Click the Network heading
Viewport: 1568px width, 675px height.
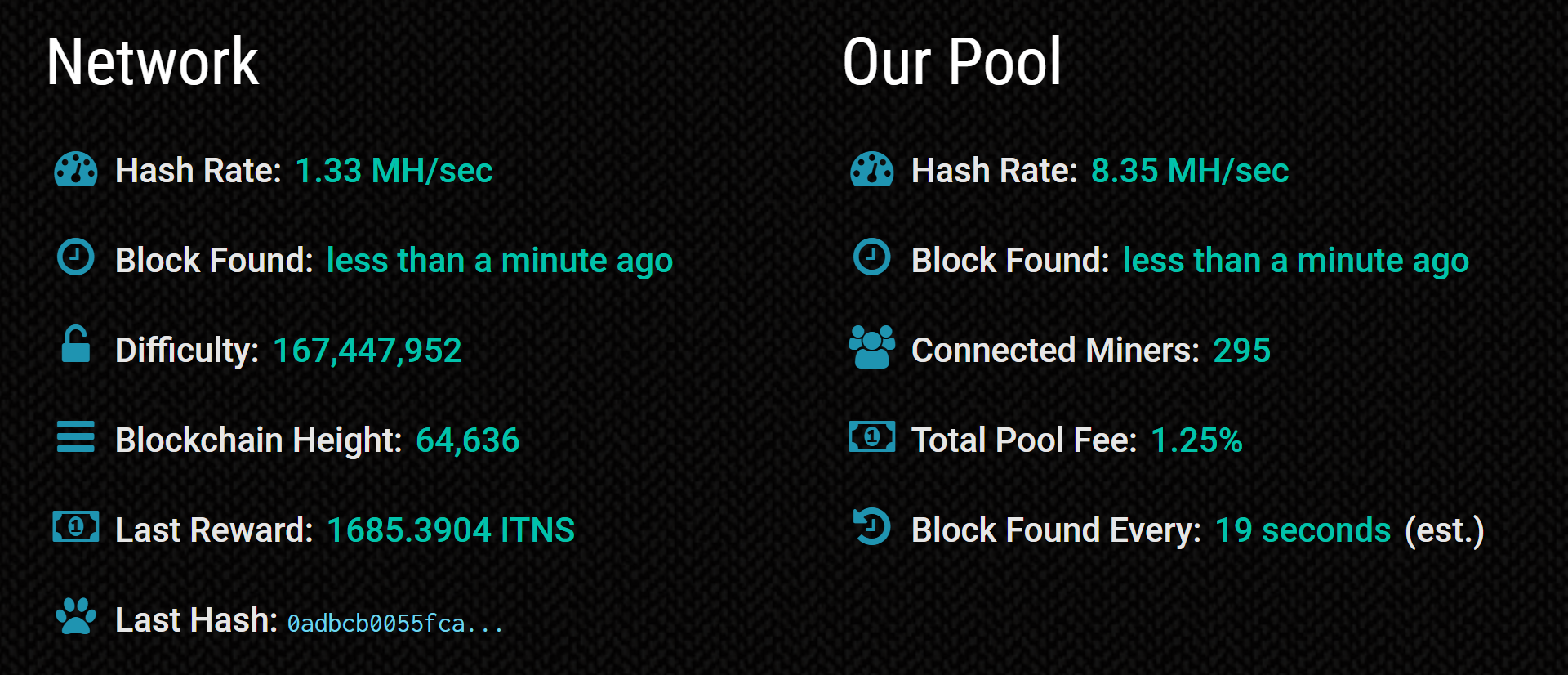[153, 62]
